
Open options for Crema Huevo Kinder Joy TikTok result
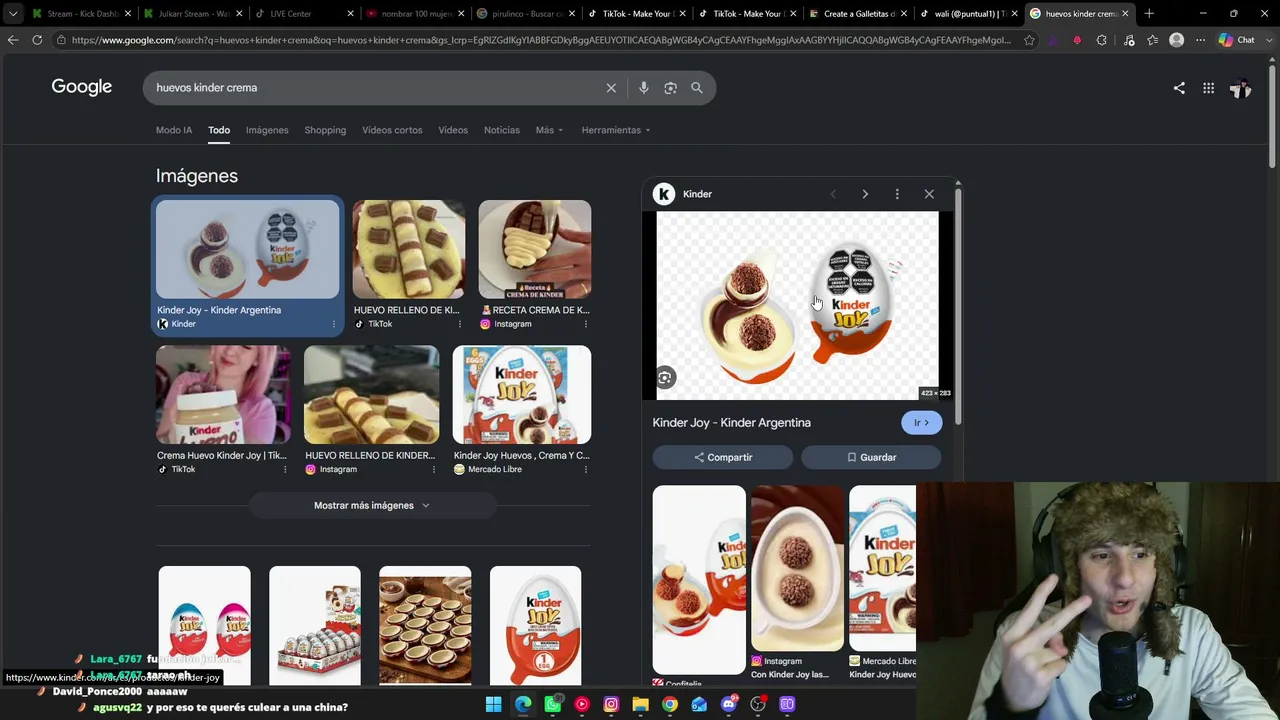click(x=285, y=469)
